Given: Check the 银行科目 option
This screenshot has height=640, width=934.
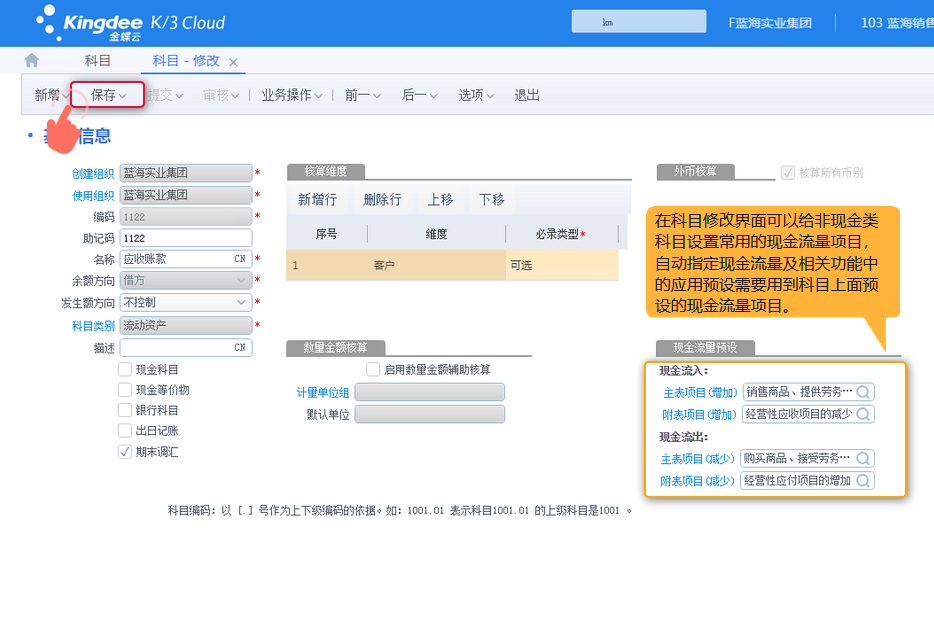Looking at the screenshot, I should [124, 410].
